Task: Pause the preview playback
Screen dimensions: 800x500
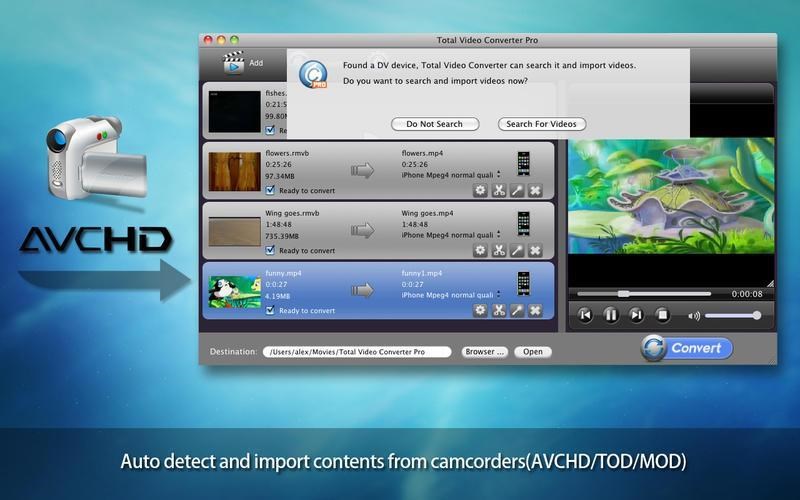Action: [611, 315]
